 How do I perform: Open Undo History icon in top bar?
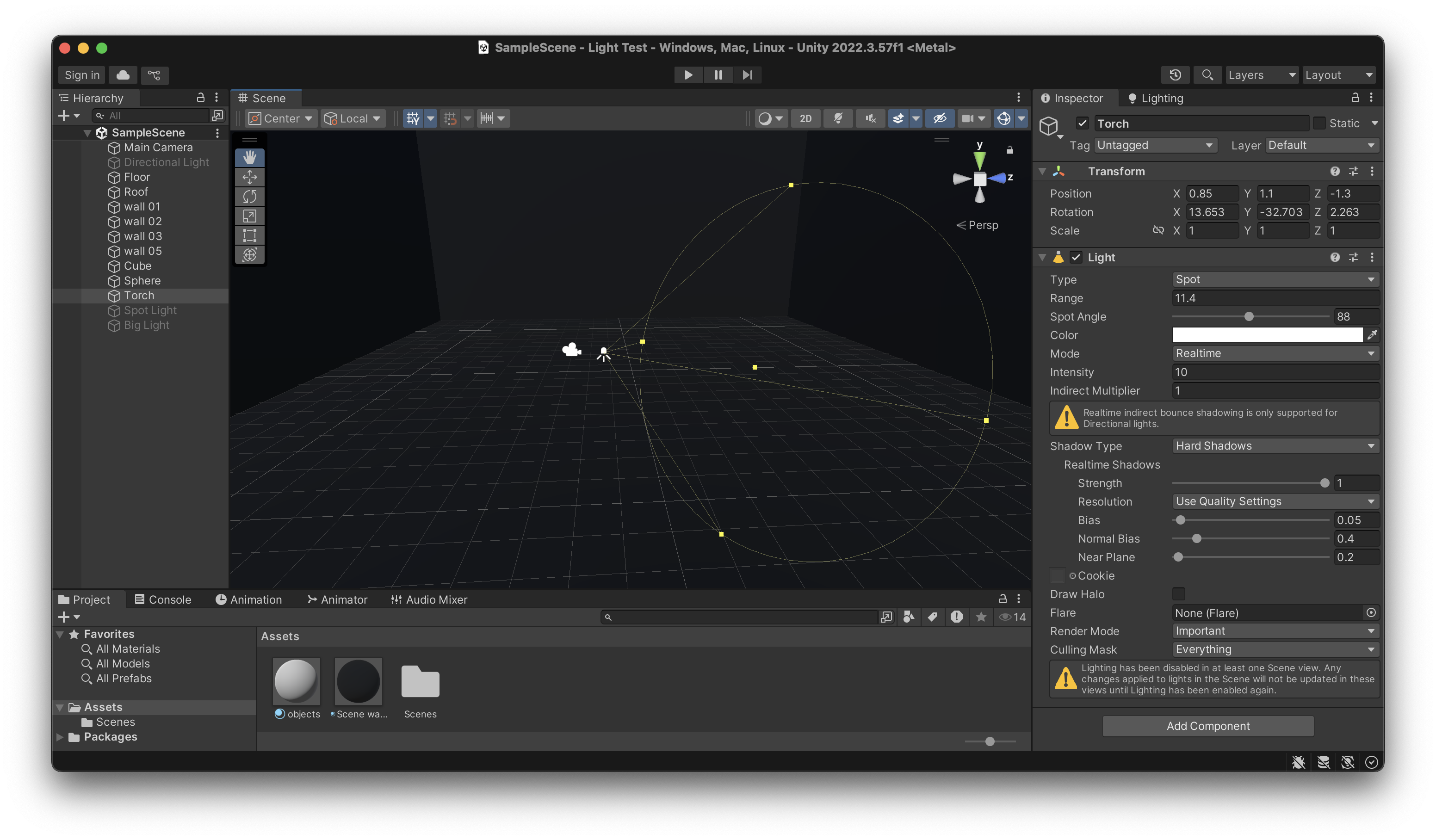[1175, 74]
